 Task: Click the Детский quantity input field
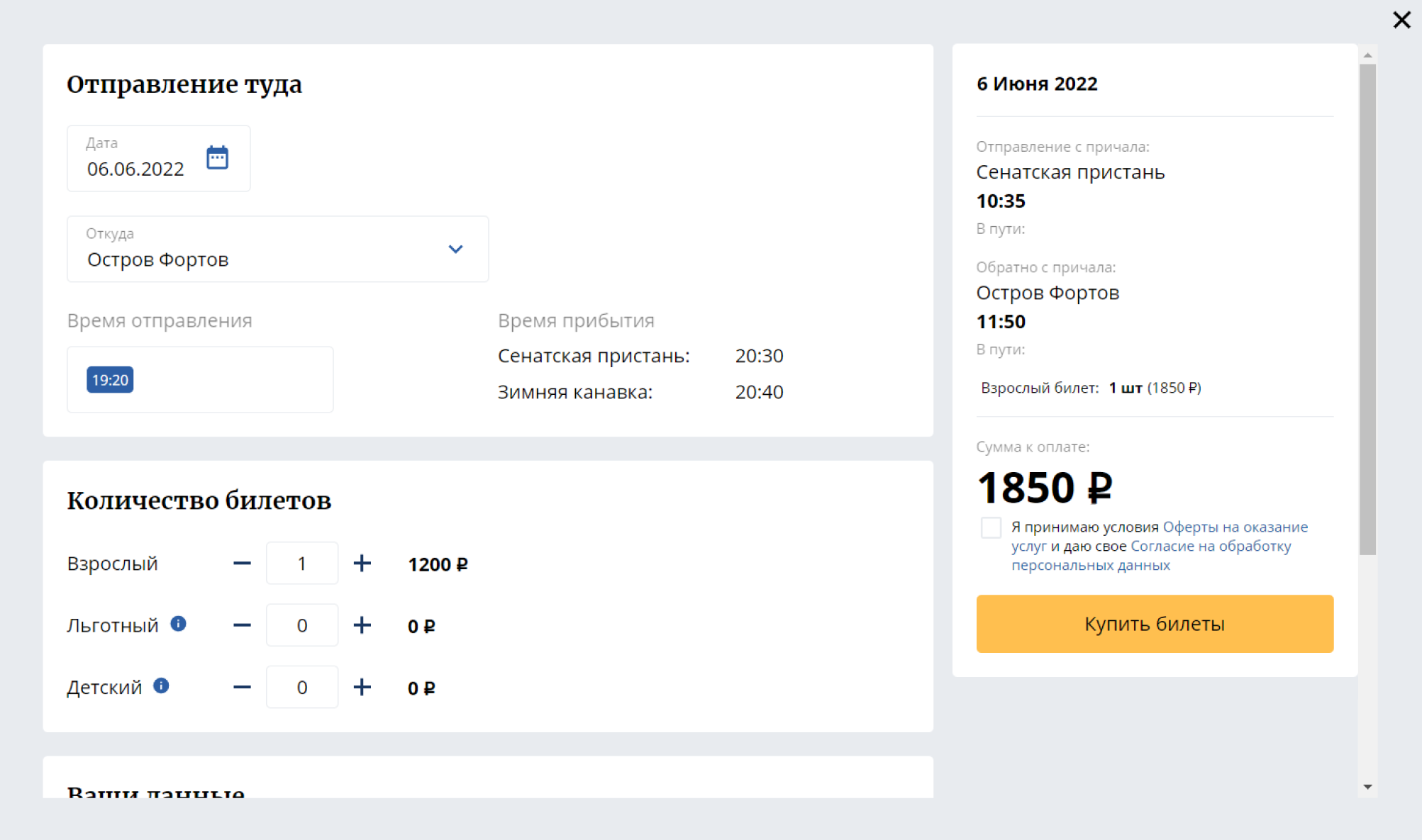click(x=302, y=687)
